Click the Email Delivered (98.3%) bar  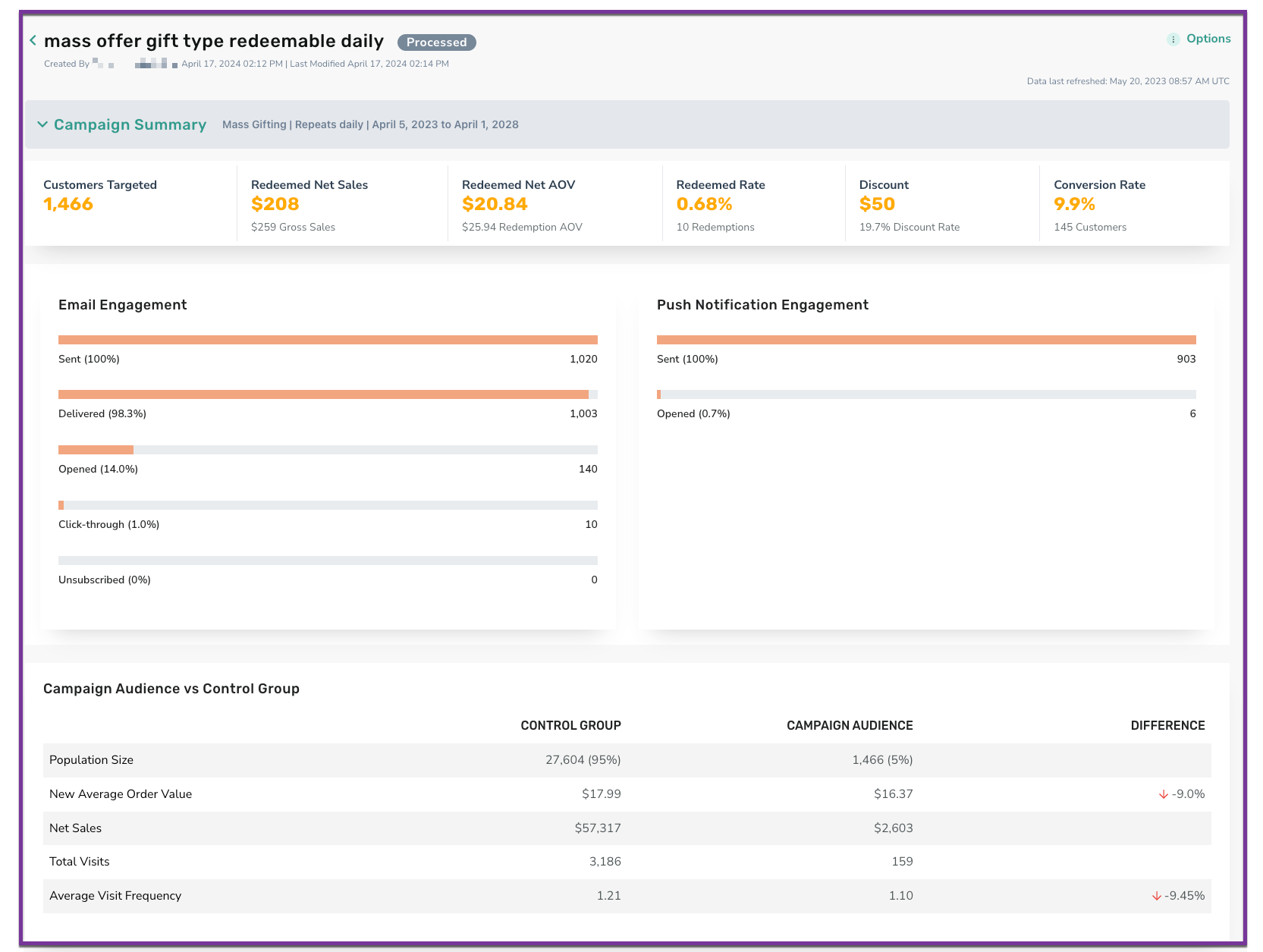(x=328, y=394)
